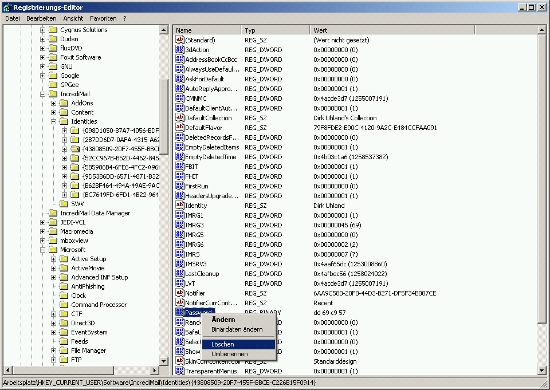This screenshot has height=390, width=550.
Task: Click the value data 'dd 69 c9 57'
Action: (329, 312)
